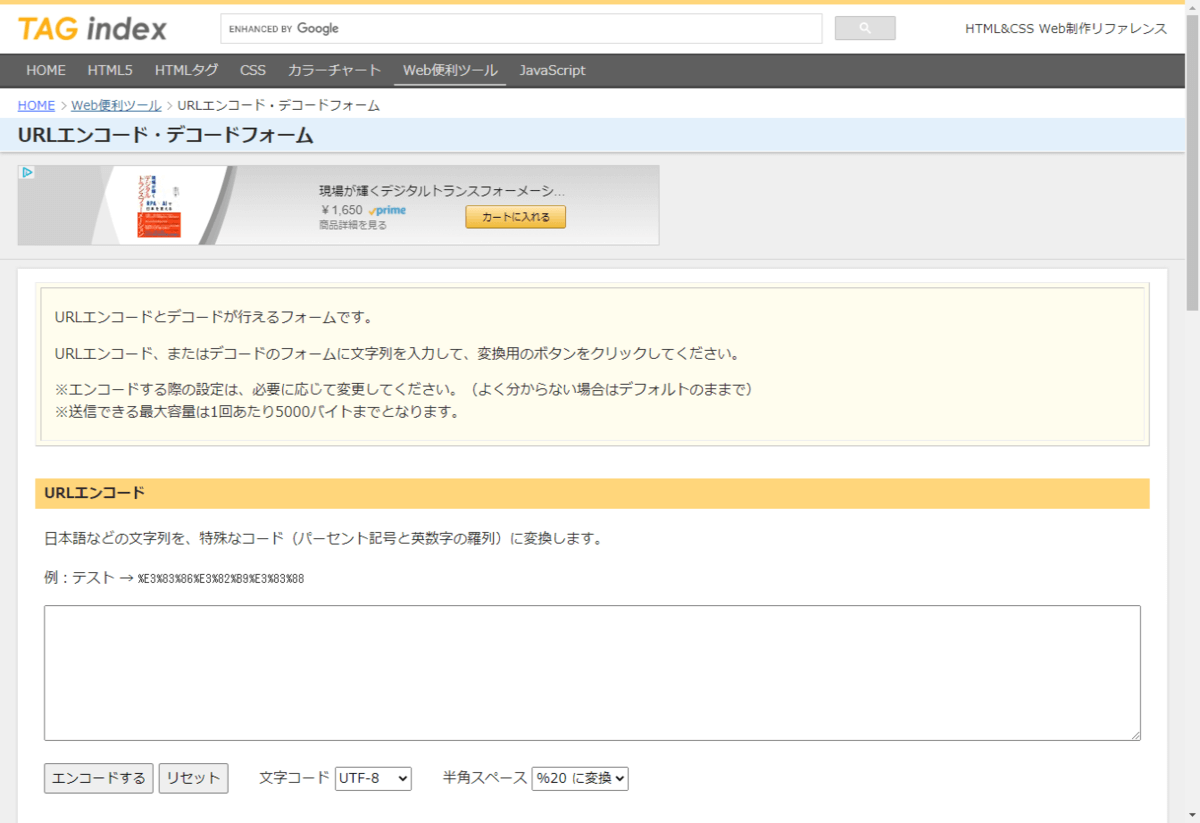1200x823 pixels.
Task: Open the 文字コード UTF-8 dropdown
Action: (x=373, y=778)
